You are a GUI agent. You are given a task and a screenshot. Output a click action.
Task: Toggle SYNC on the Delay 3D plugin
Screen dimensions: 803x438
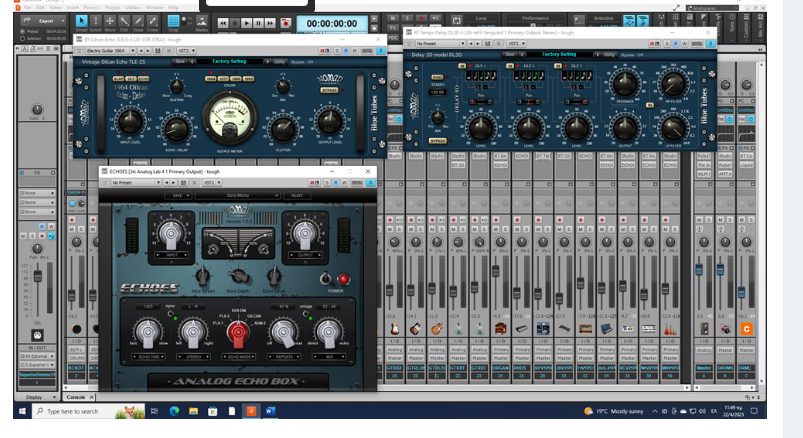[x=437, y=77]
